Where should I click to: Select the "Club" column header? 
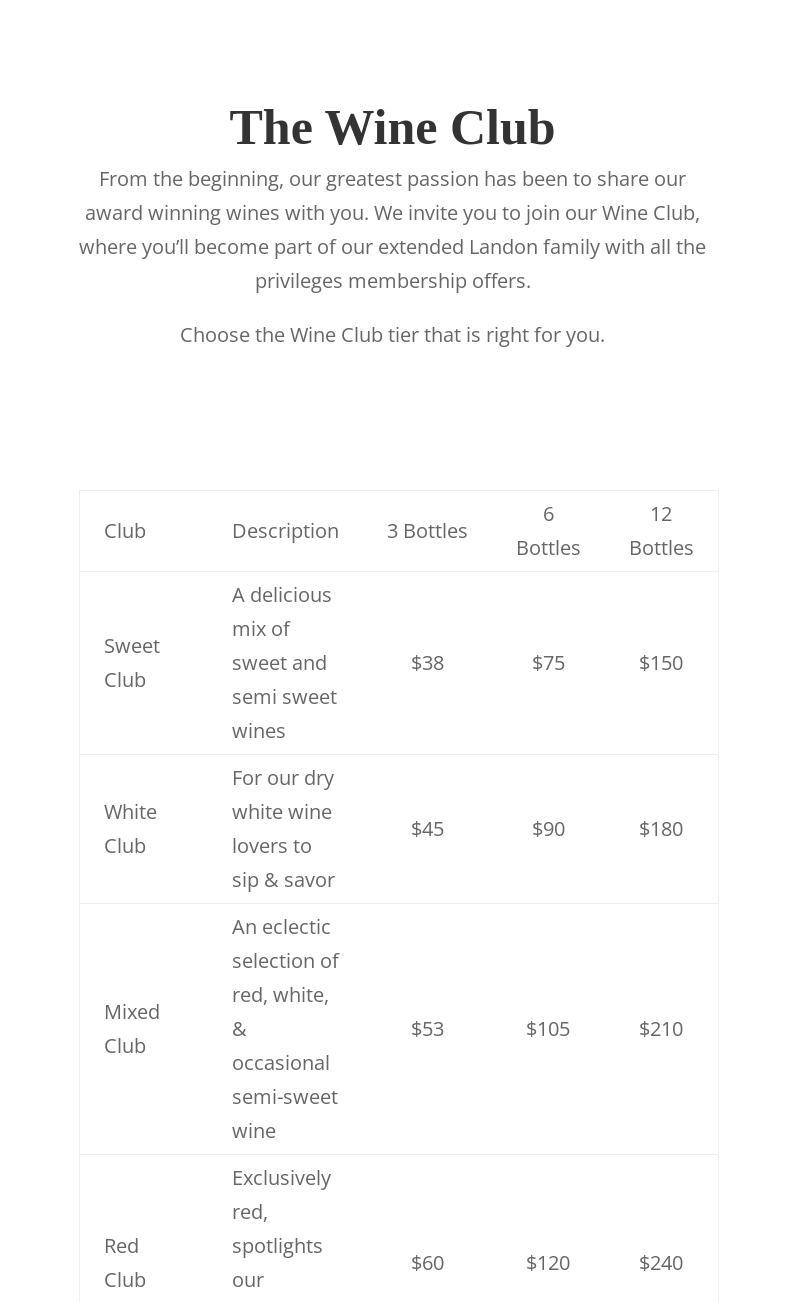coord(125,531)
